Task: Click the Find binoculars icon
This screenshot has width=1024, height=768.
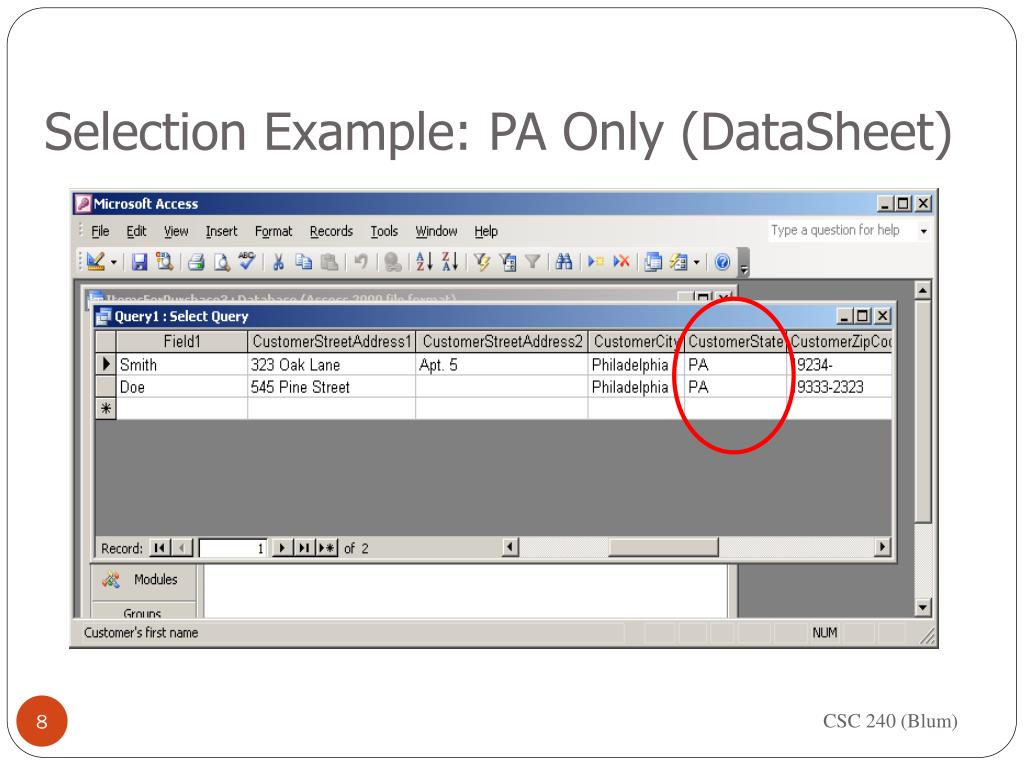Action: point(564,262)
